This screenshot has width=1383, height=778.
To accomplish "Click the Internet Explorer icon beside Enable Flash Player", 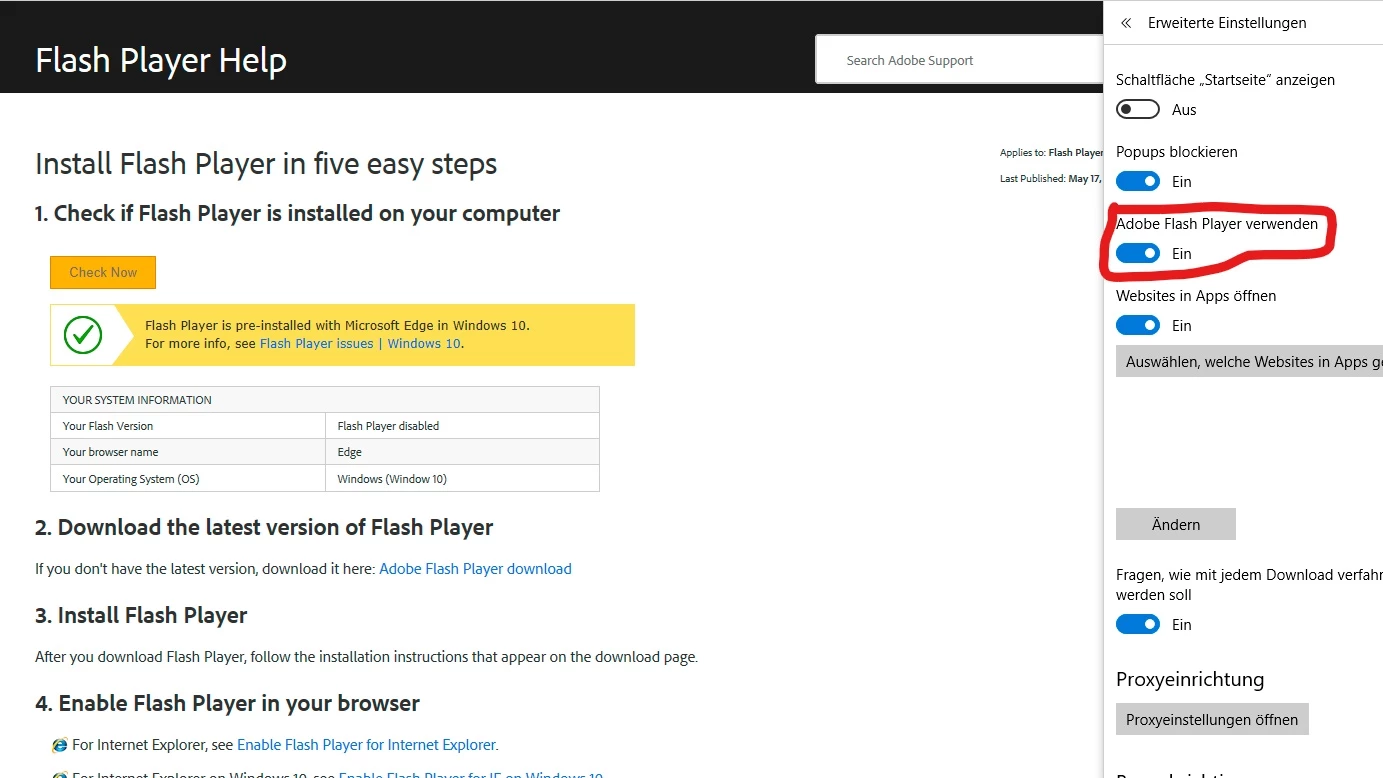I will pyautogui.click(x=60, y=745).
